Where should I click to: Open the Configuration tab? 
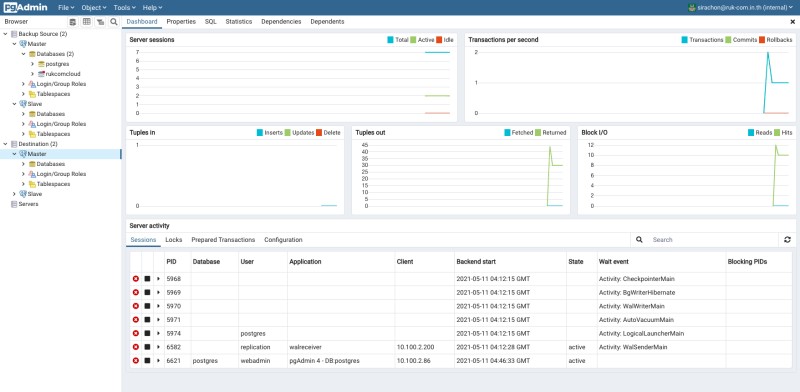point(283,240)
